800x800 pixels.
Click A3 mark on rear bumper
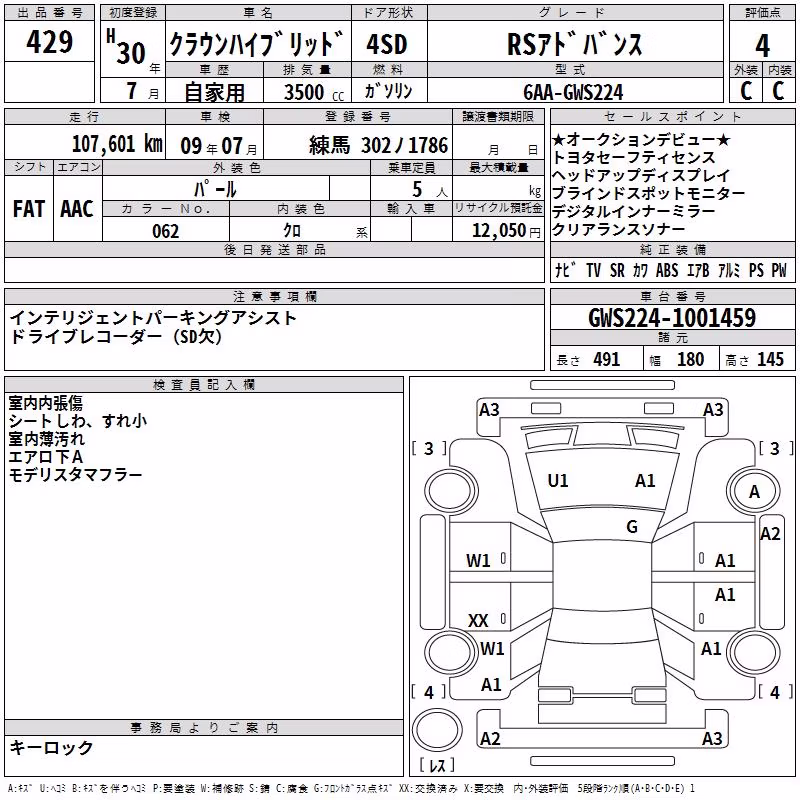pos(712,739)
